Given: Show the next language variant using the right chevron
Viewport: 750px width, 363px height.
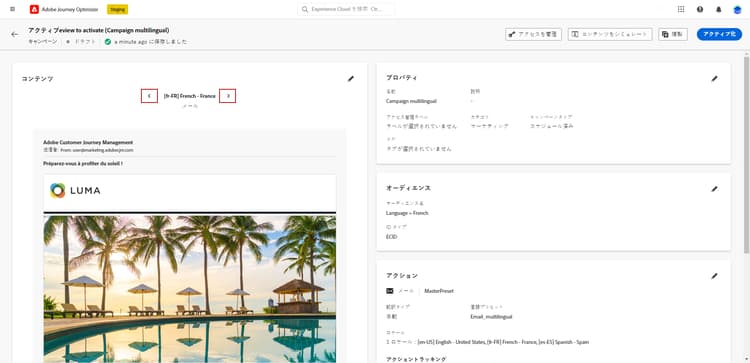Looking at the screenshot, I should click(228, 96).
